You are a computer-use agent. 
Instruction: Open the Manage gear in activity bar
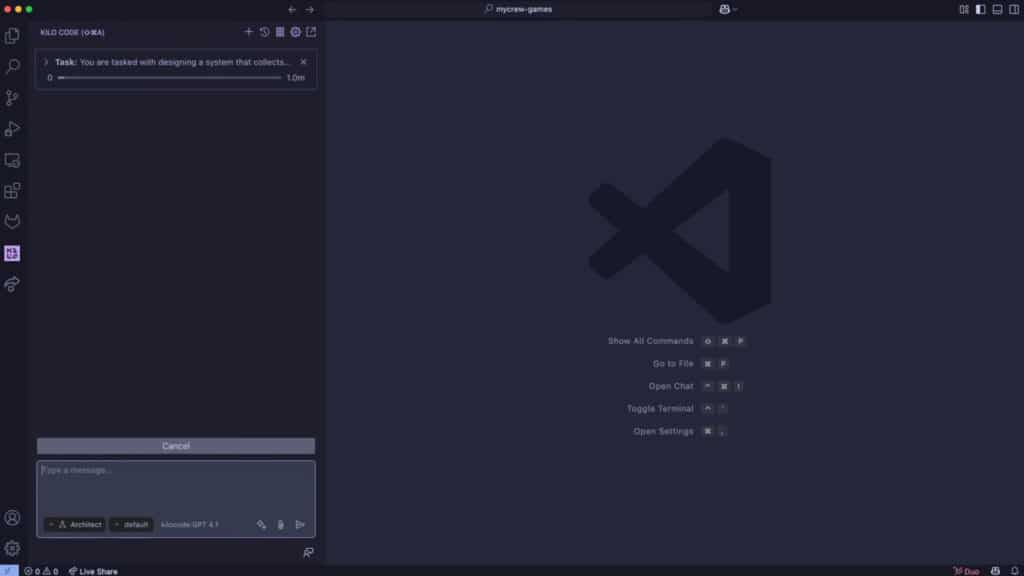12,549
